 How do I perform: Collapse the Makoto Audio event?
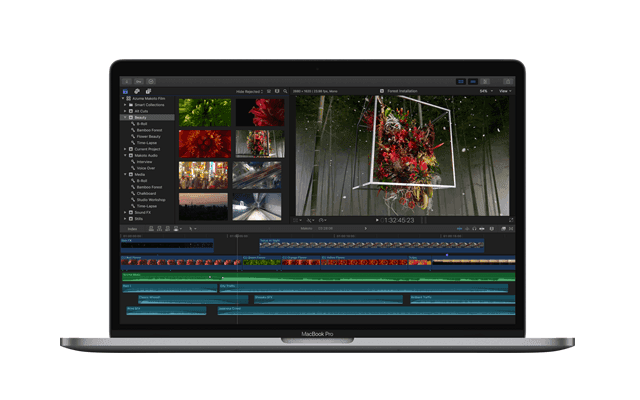pyautogui.click(x=125, y=156)
